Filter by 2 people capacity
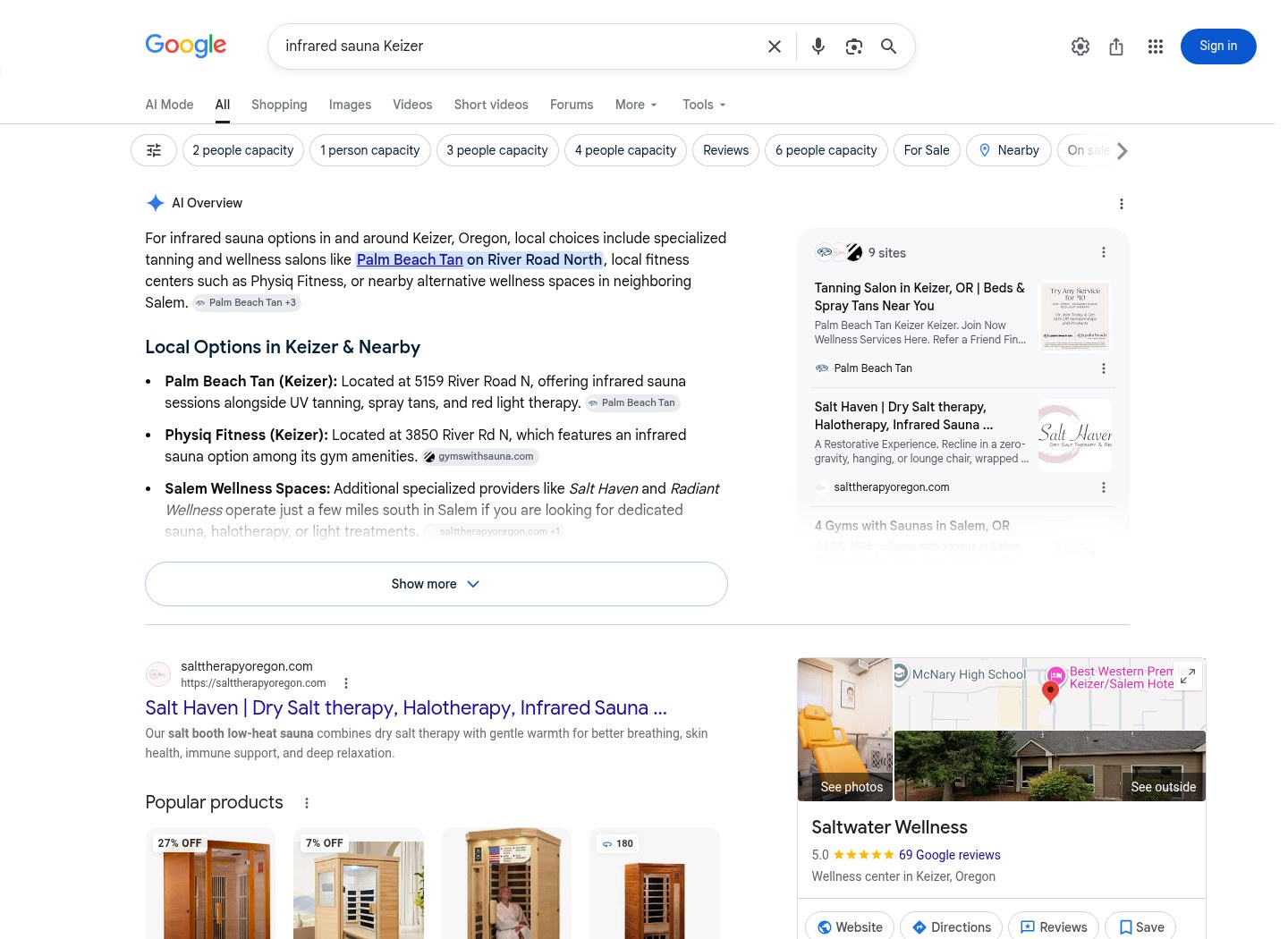Viewport: 1288px width, 939px height. click(x=243, y=150)
